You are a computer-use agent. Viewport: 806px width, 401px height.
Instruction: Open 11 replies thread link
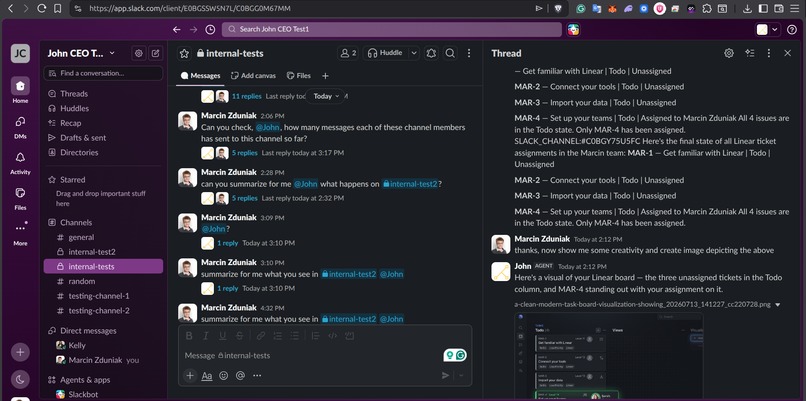(246, 96)
